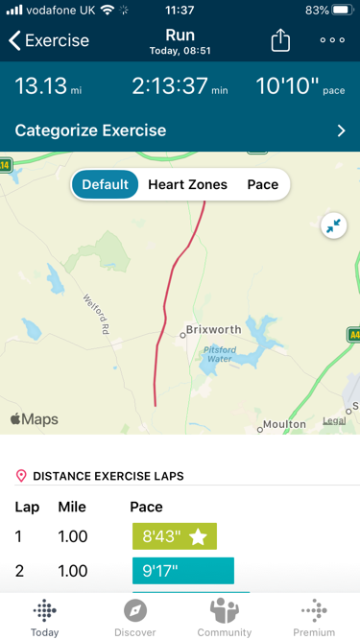
Task: Select the teal 9'17" lap two pace bar
Action: tap(183, 571)
